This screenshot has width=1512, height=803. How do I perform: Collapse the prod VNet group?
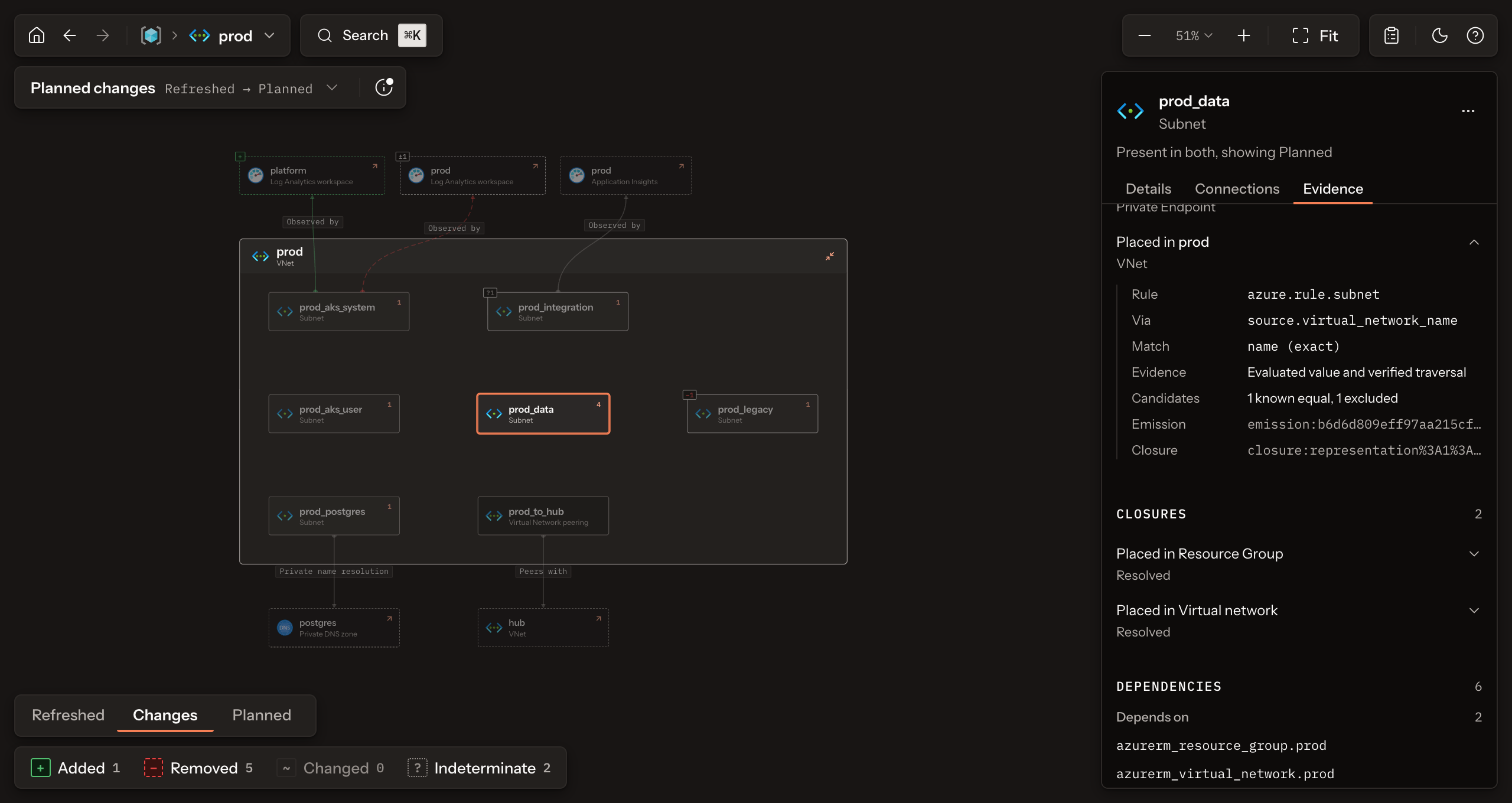tap(830, 256)
